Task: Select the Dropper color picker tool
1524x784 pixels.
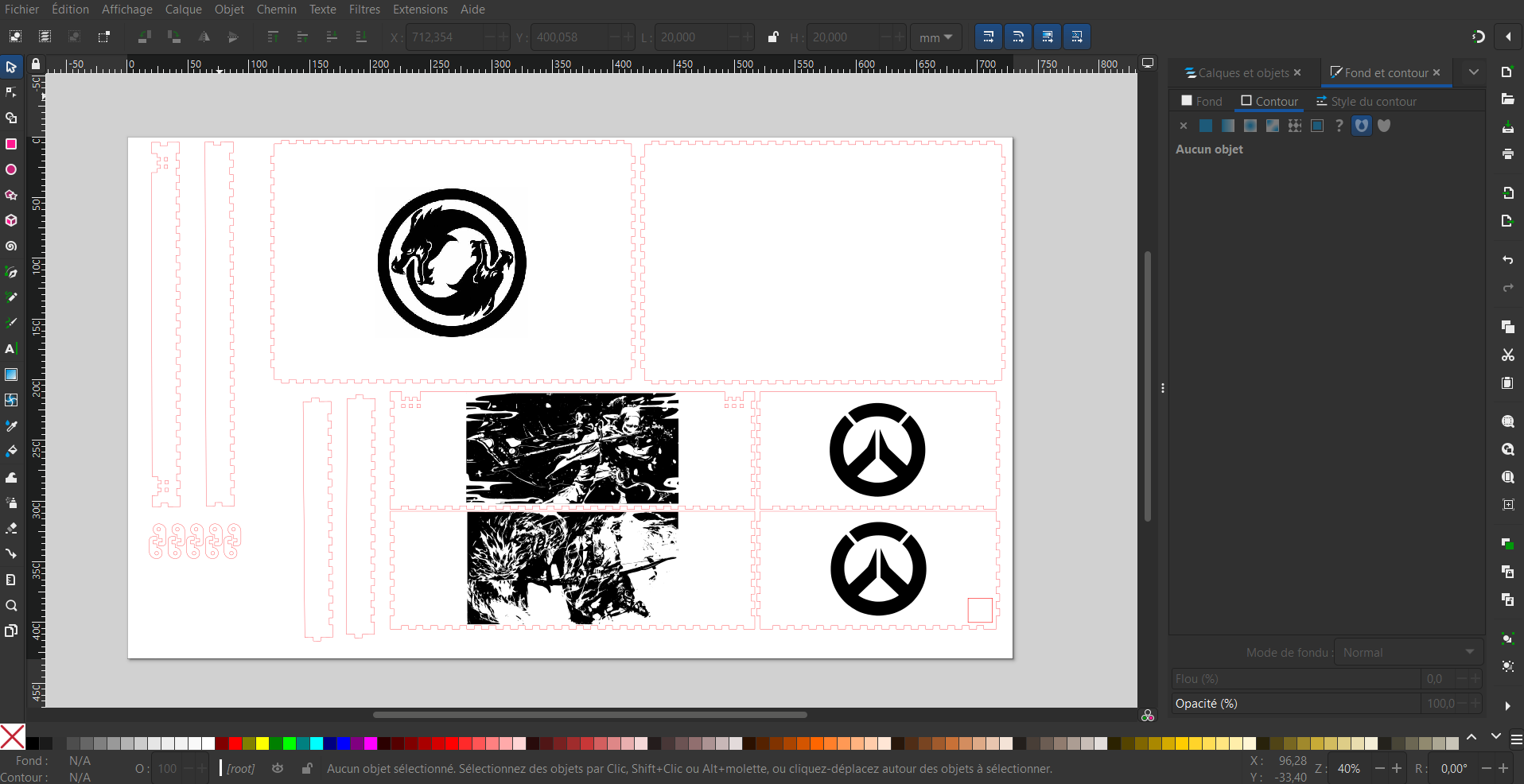Action: tap(11, 426)
